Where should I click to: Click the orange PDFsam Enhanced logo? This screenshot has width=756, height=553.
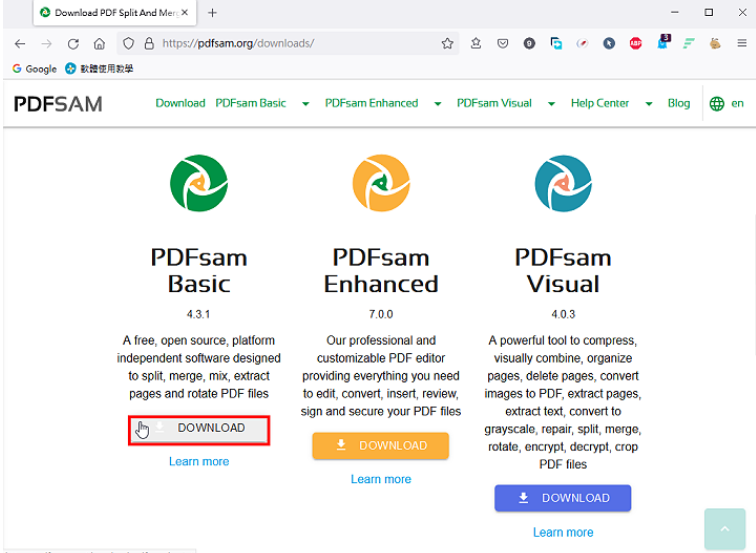[381, 183]
